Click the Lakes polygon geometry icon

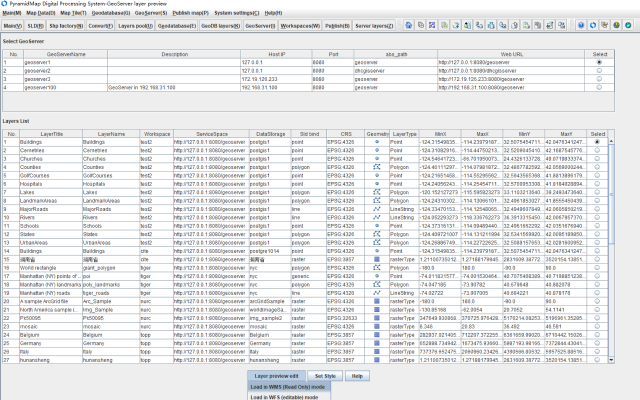pyautogui.click(x=377, y=192)
